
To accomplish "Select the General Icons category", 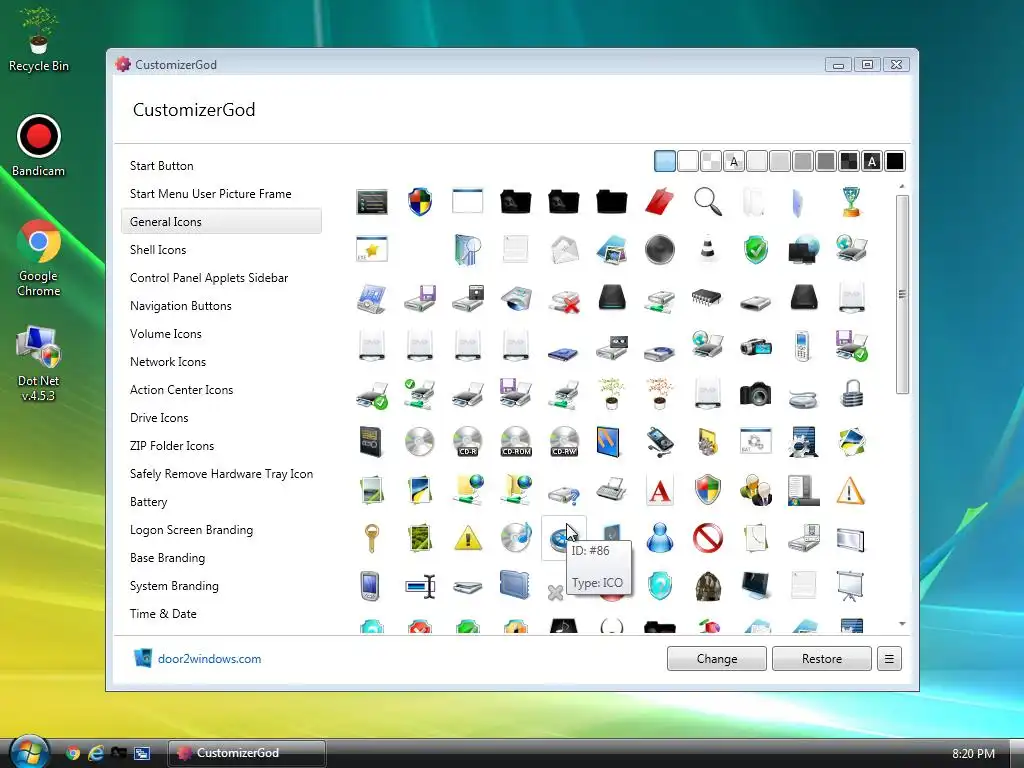I will (x=221, y=221).
